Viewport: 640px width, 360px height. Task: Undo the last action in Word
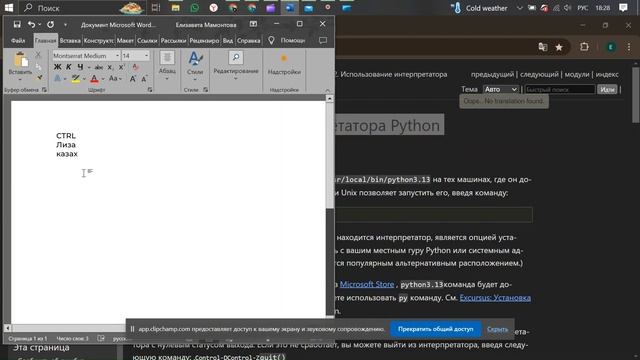(x=31, y=24)
